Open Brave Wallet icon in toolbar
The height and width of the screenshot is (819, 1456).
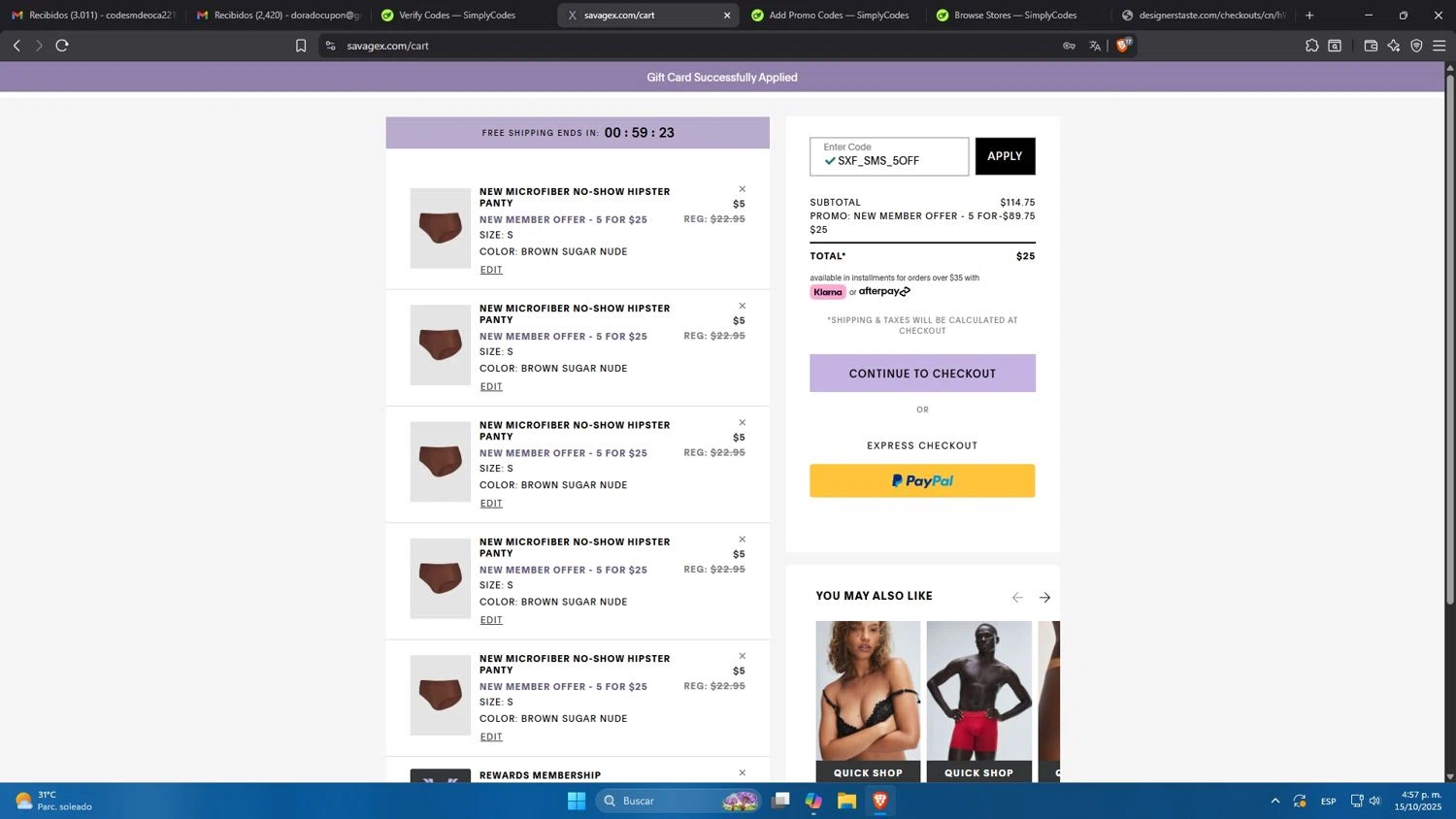click(1371, 46)
